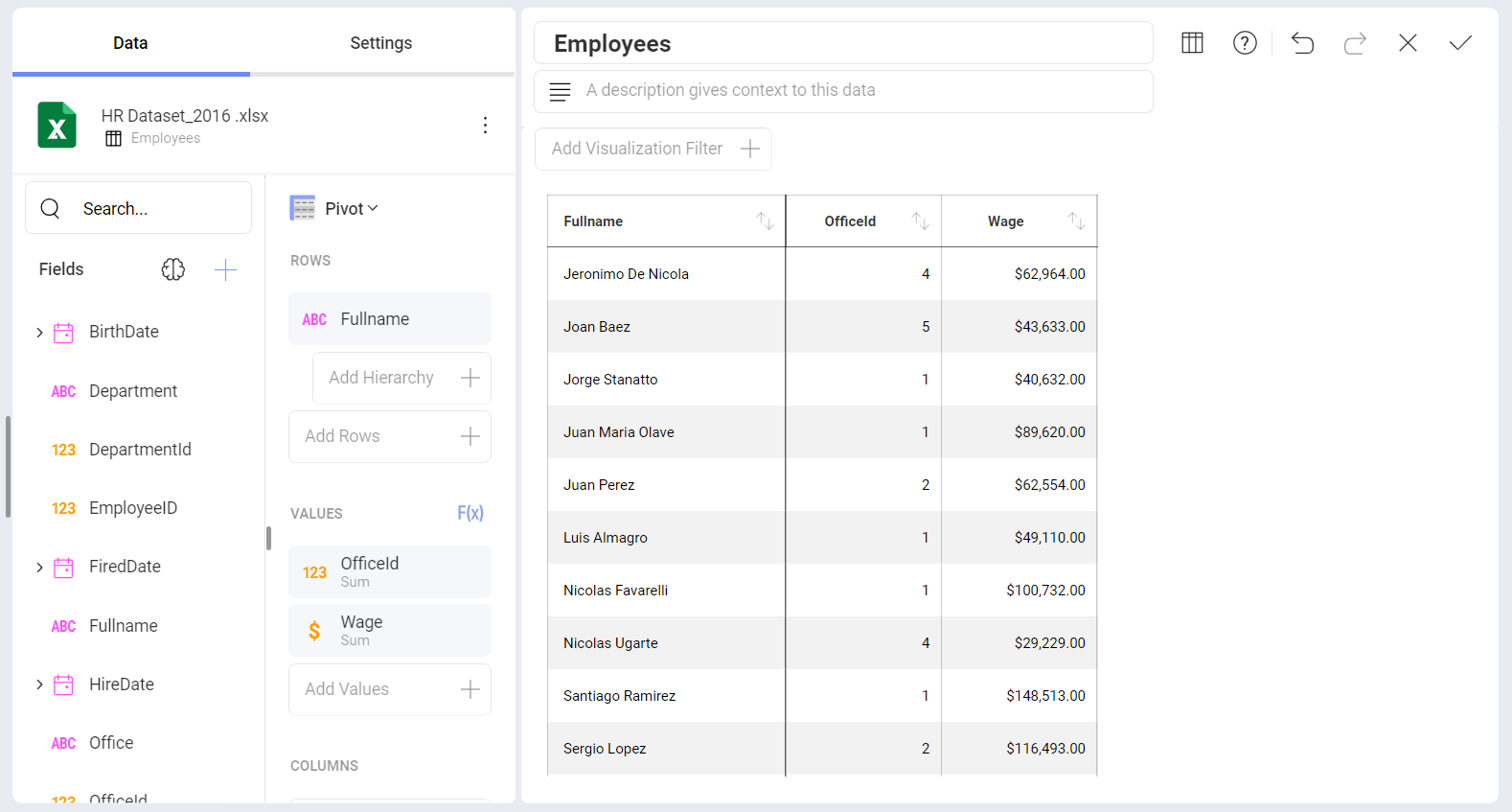
Task: Click the Luis Almagro cell
Action: 666,538
